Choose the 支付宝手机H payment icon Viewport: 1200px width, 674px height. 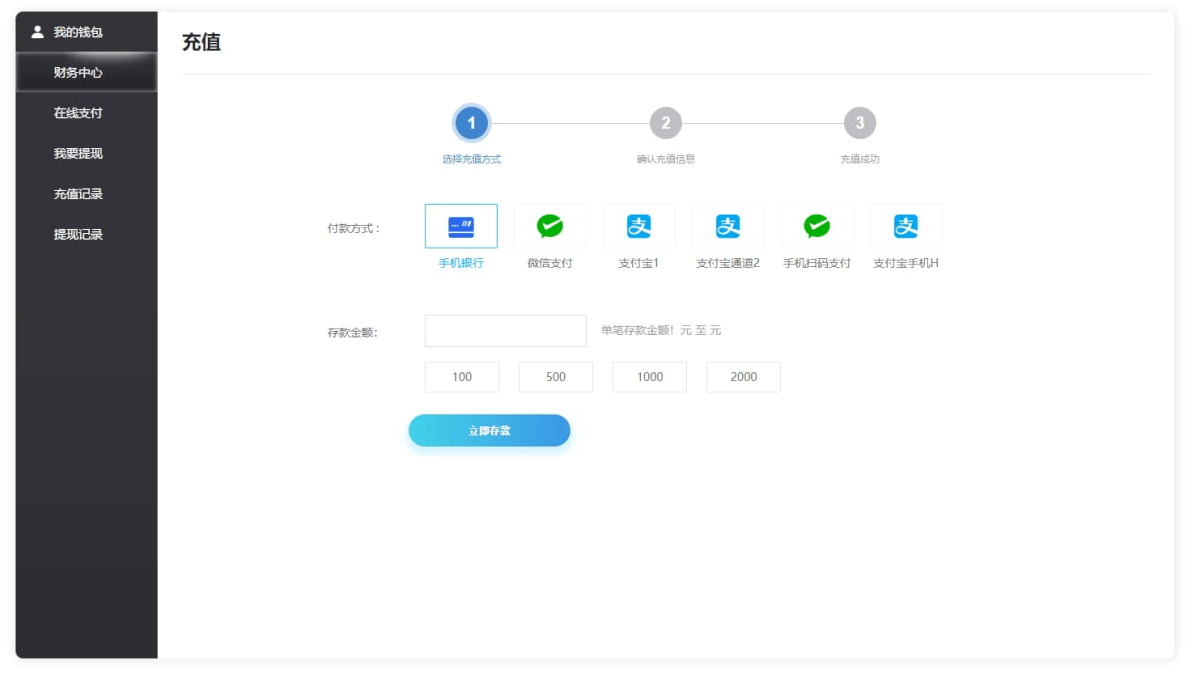coord(906,226)
